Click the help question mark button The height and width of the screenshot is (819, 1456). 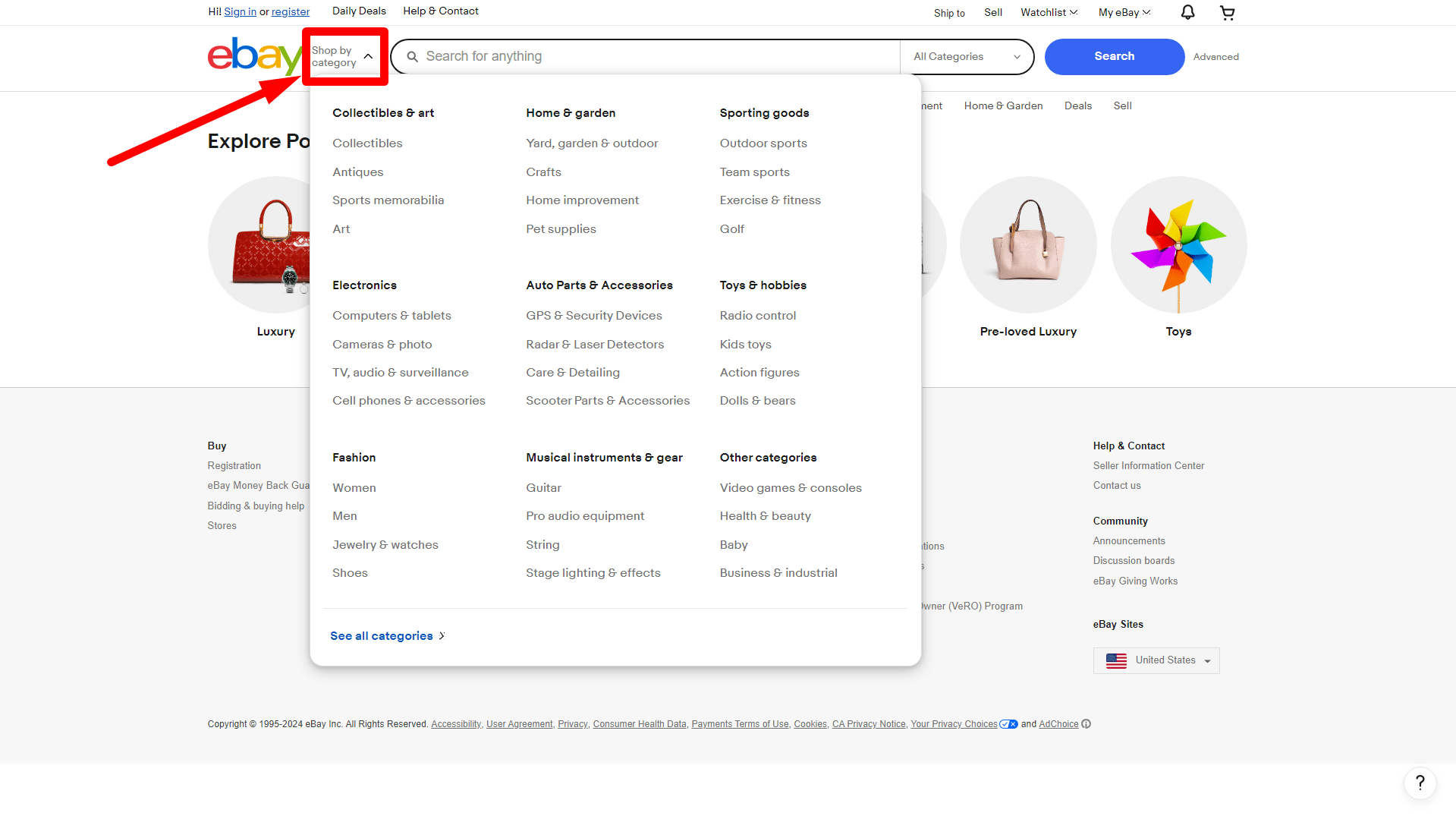point(1420,783)
